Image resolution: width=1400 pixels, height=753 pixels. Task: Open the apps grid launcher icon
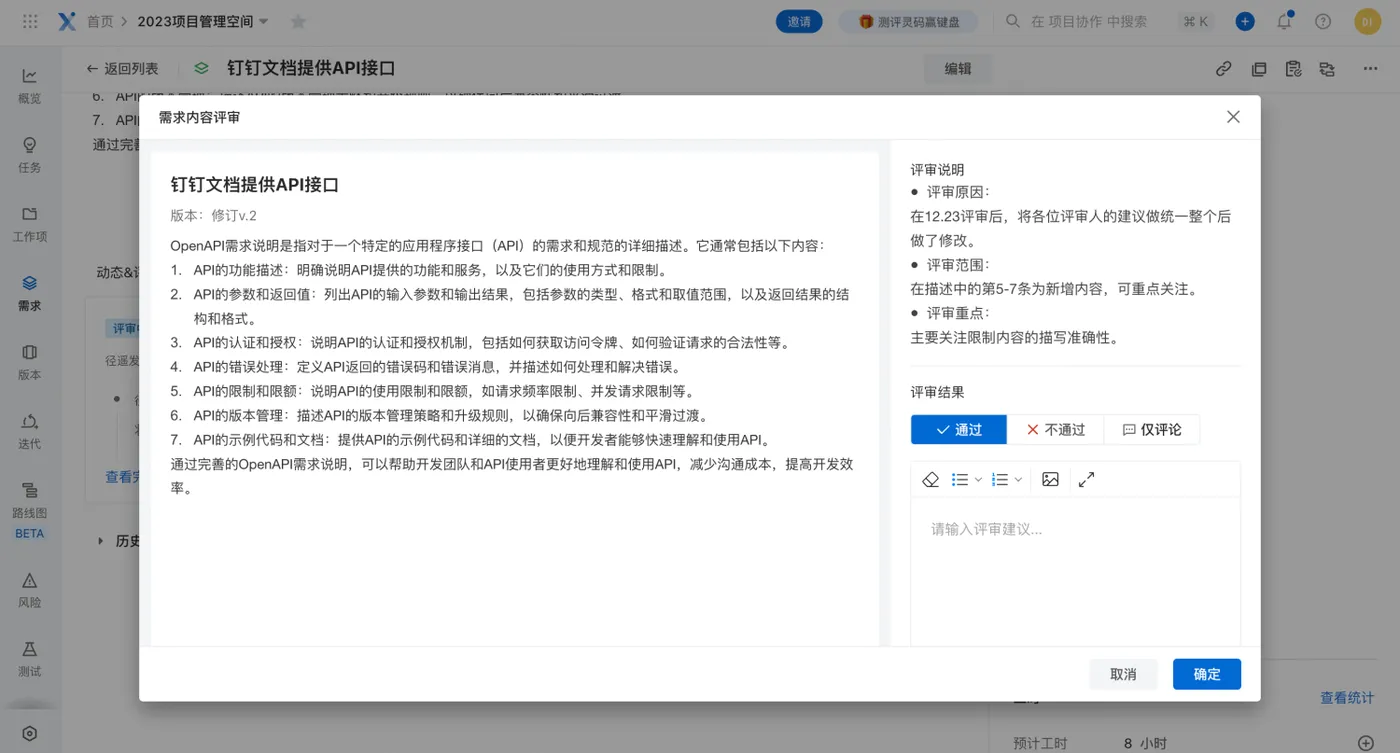tap(30, 21)
